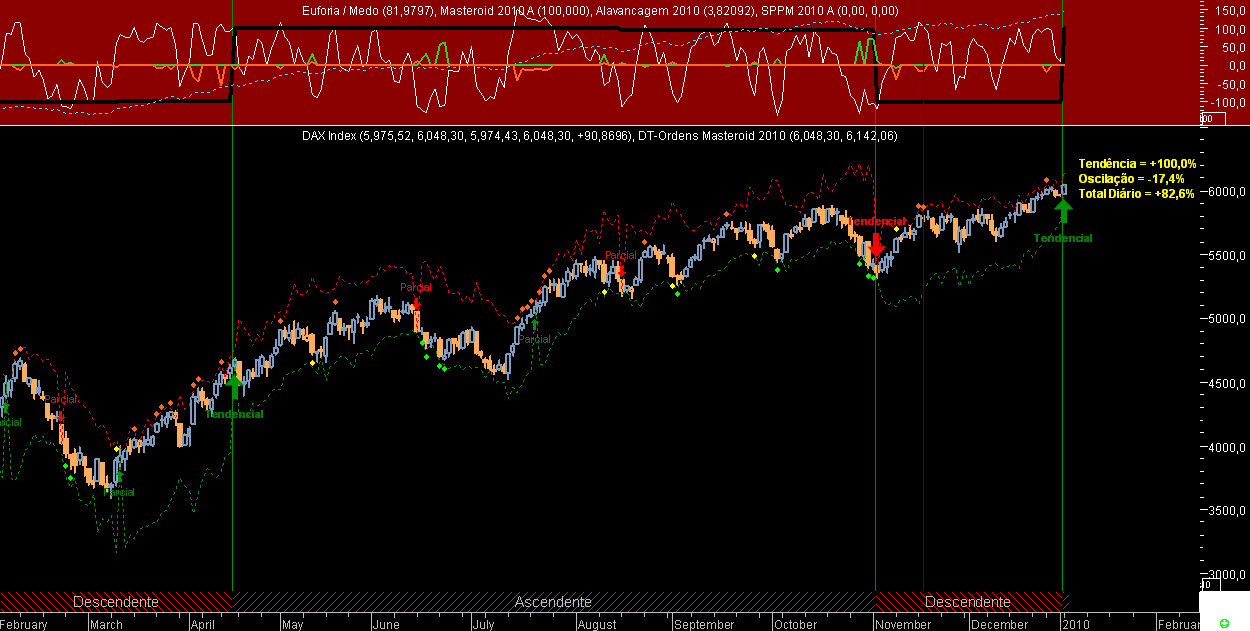Select the Ascendente trend band
The height and width of the screenshot is (631, 1250).
(x=553, y=601)
